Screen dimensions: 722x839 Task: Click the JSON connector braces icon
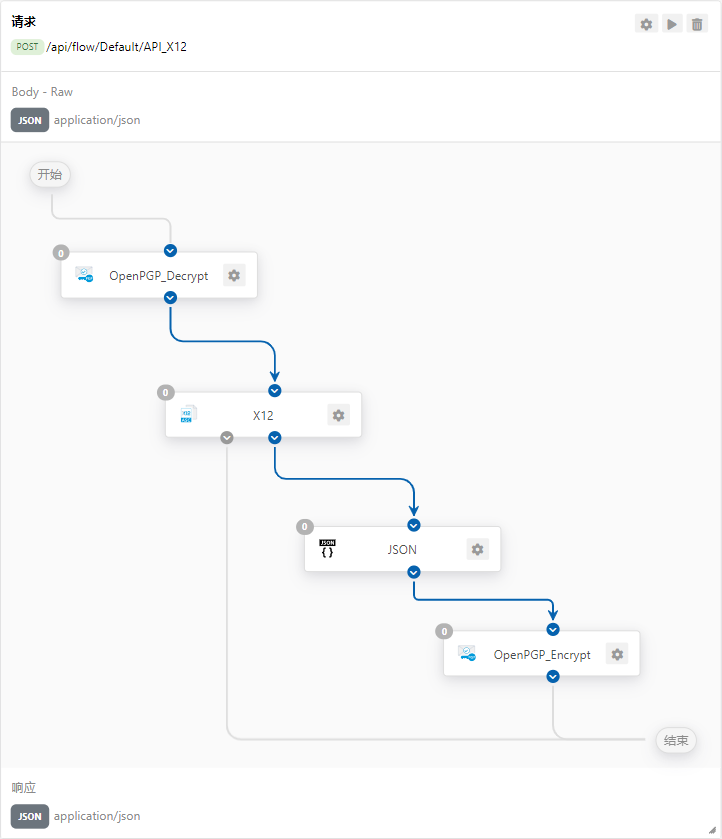(x=327, y=549)
